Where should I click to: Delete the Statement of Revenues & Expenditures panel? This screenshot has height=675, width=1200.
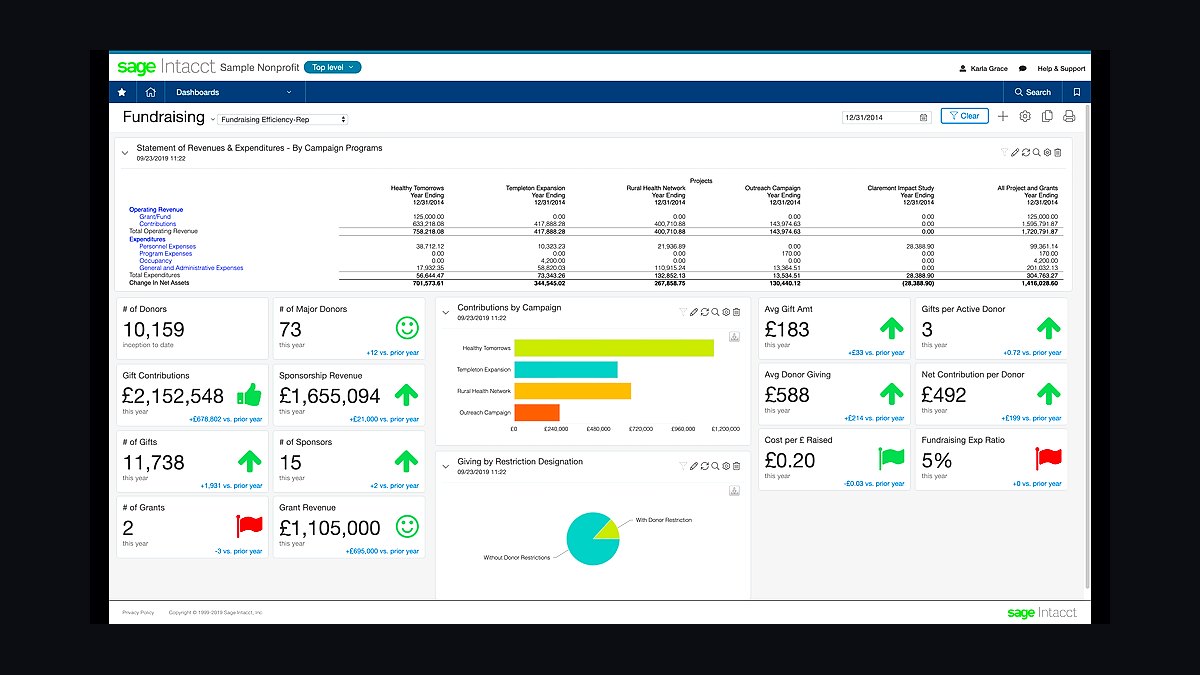(x=1058, y=152)
